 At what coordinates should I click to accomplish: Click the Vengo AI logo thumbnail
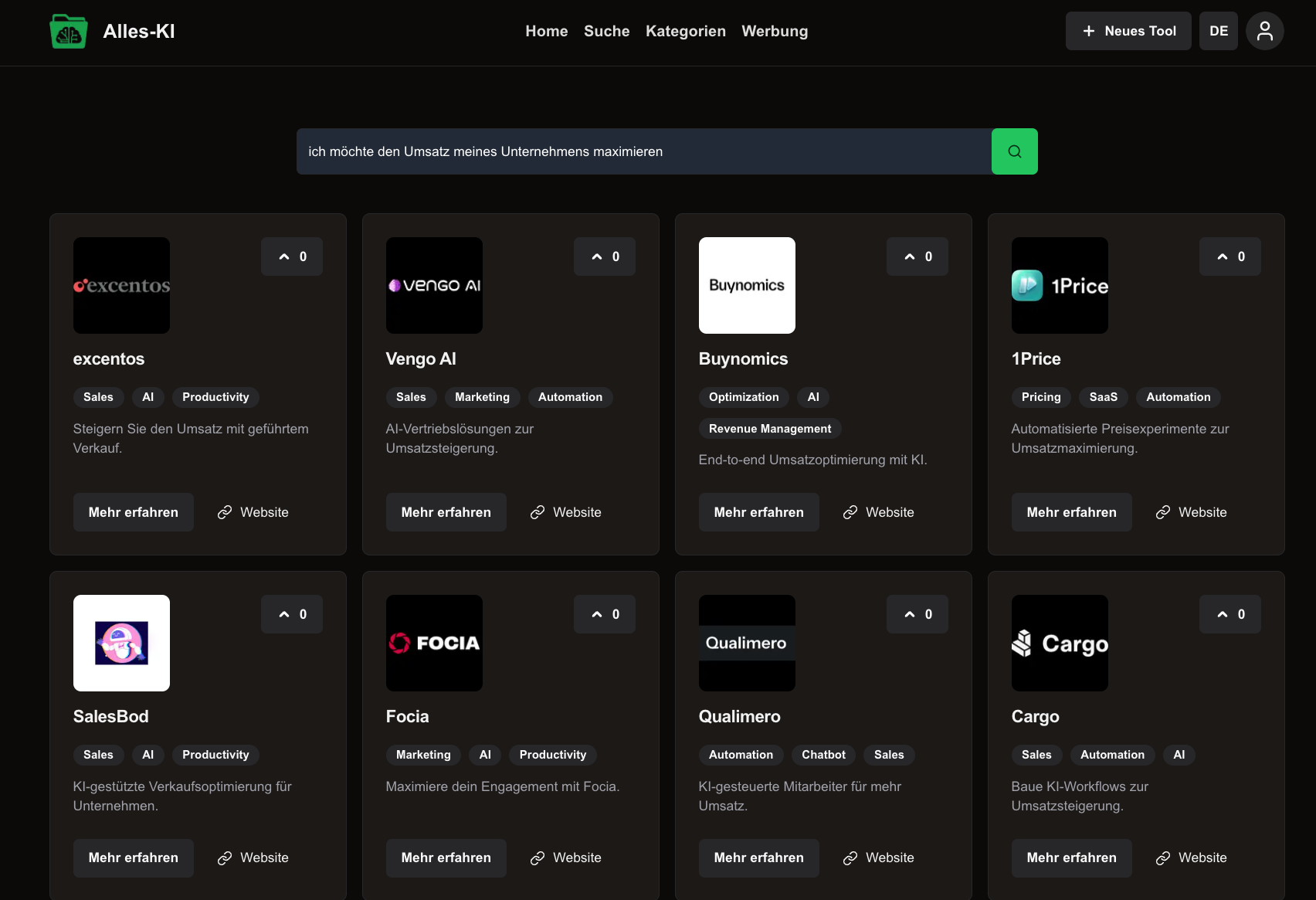click(x=434, y=285)
